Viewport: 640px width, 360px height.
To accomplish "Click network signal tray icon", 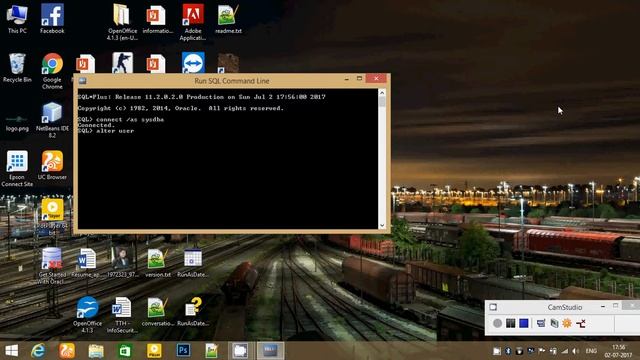I will pos(564,351).
